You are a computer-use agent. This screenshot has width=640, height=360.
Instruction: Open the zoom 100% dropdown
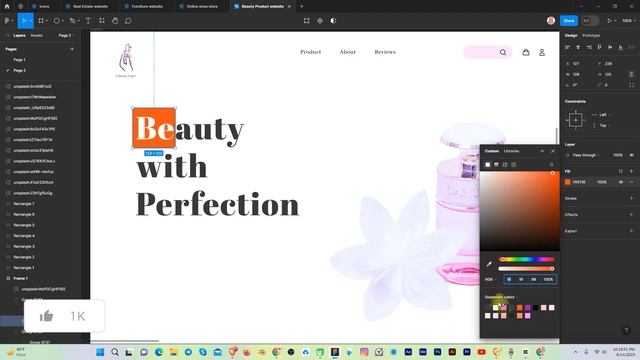point(629,21)
